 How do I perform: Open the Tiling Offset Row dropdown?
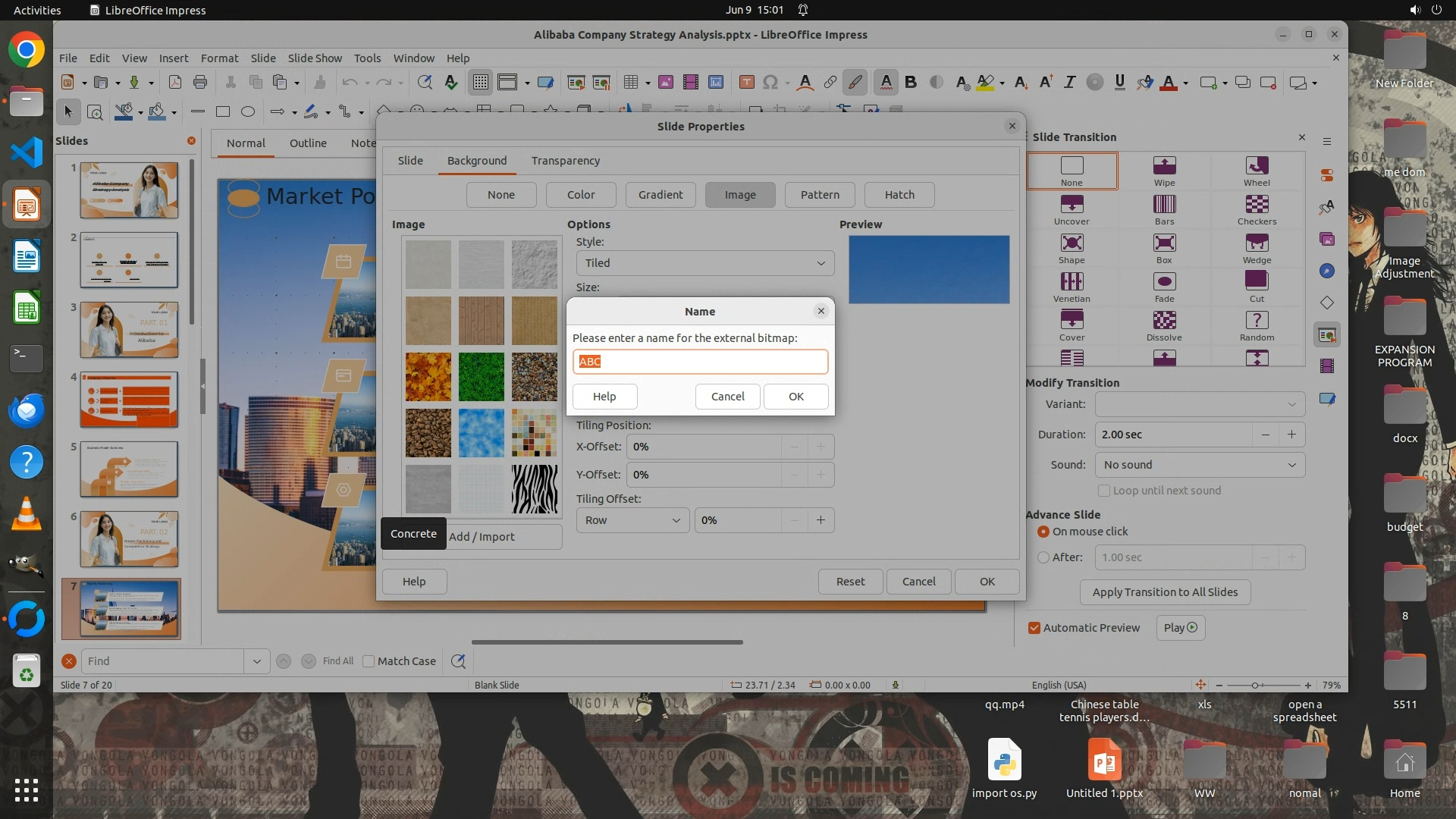tap(632, 520)
